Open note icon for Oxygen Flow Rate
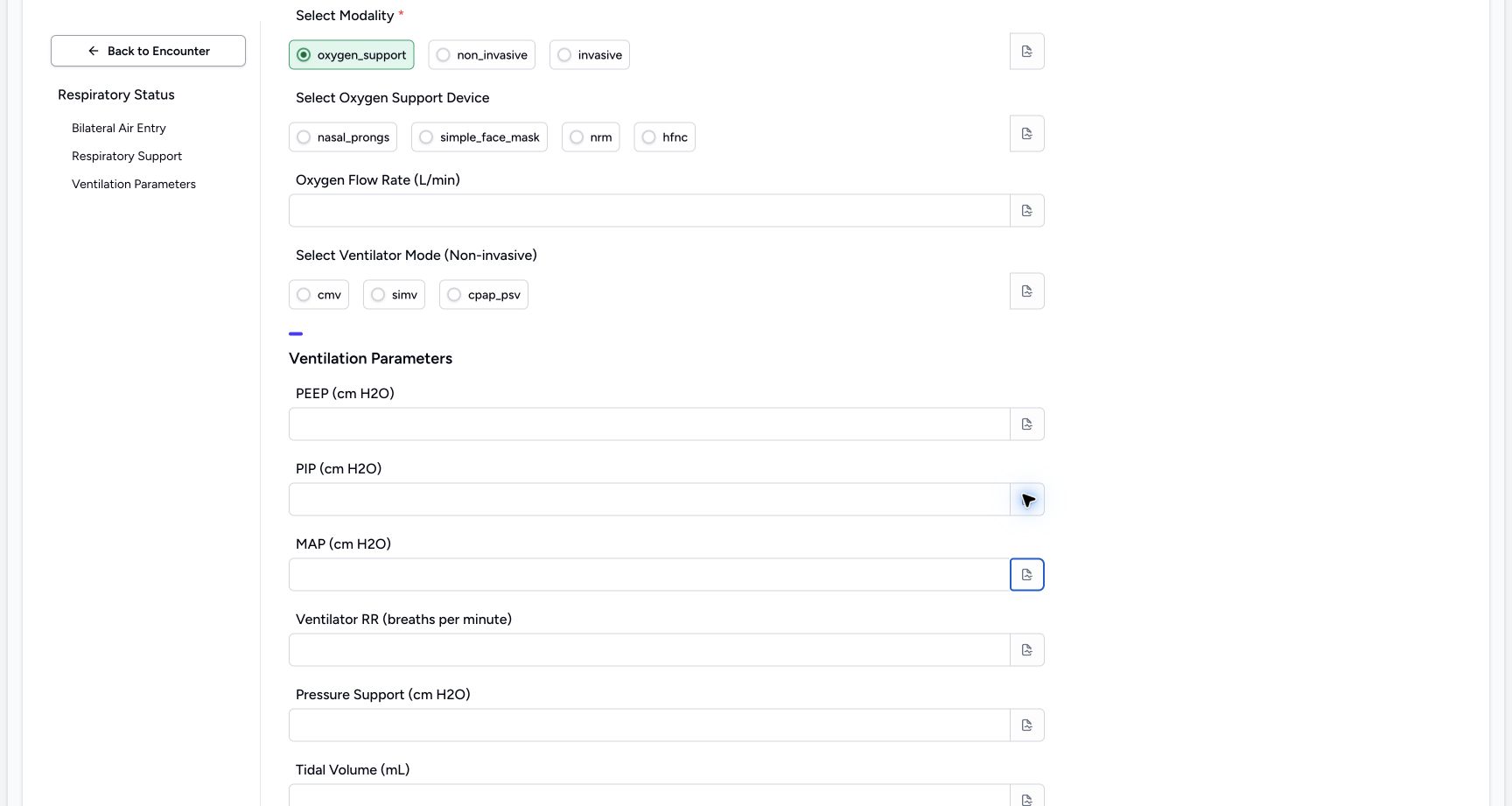Image resolution: width=1512 pixels, height=806 pixels. click(1027, 211)
